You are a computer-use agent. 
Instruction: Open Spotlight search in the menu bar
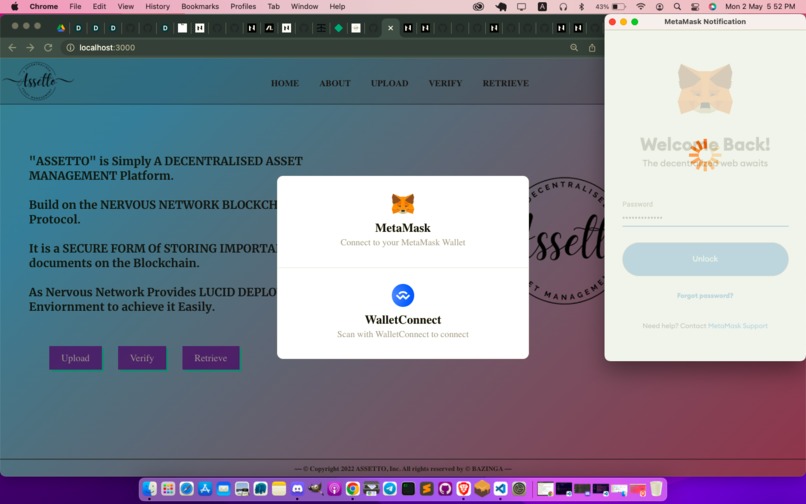click(677, 6)
